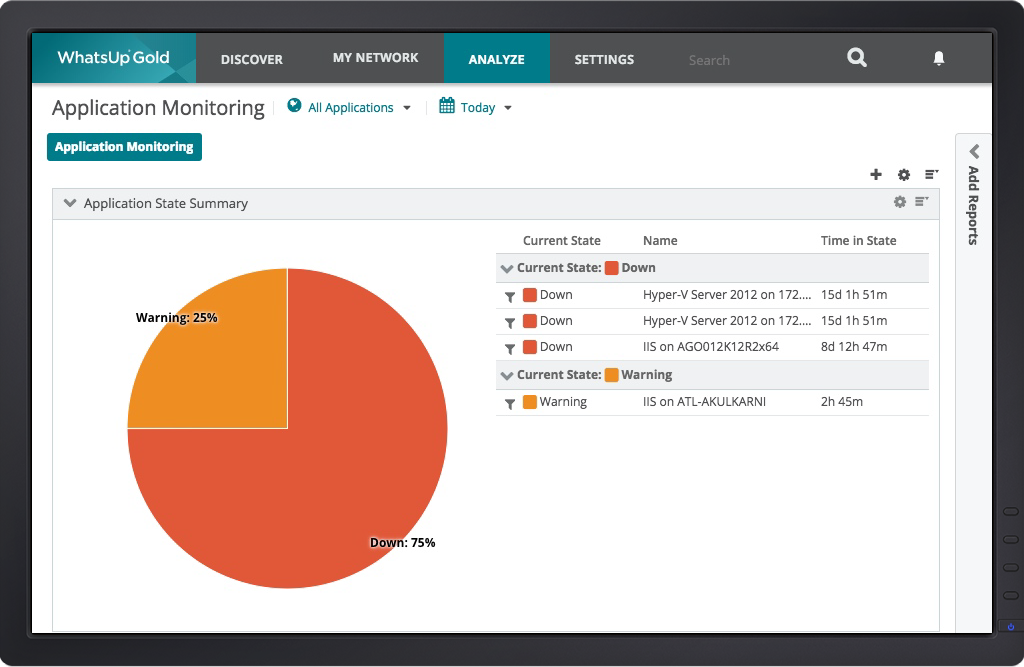This screenshot has height=667, width=1024.
Task: Click the 'Down: 75%' pie label
Action: click(402, 542)
